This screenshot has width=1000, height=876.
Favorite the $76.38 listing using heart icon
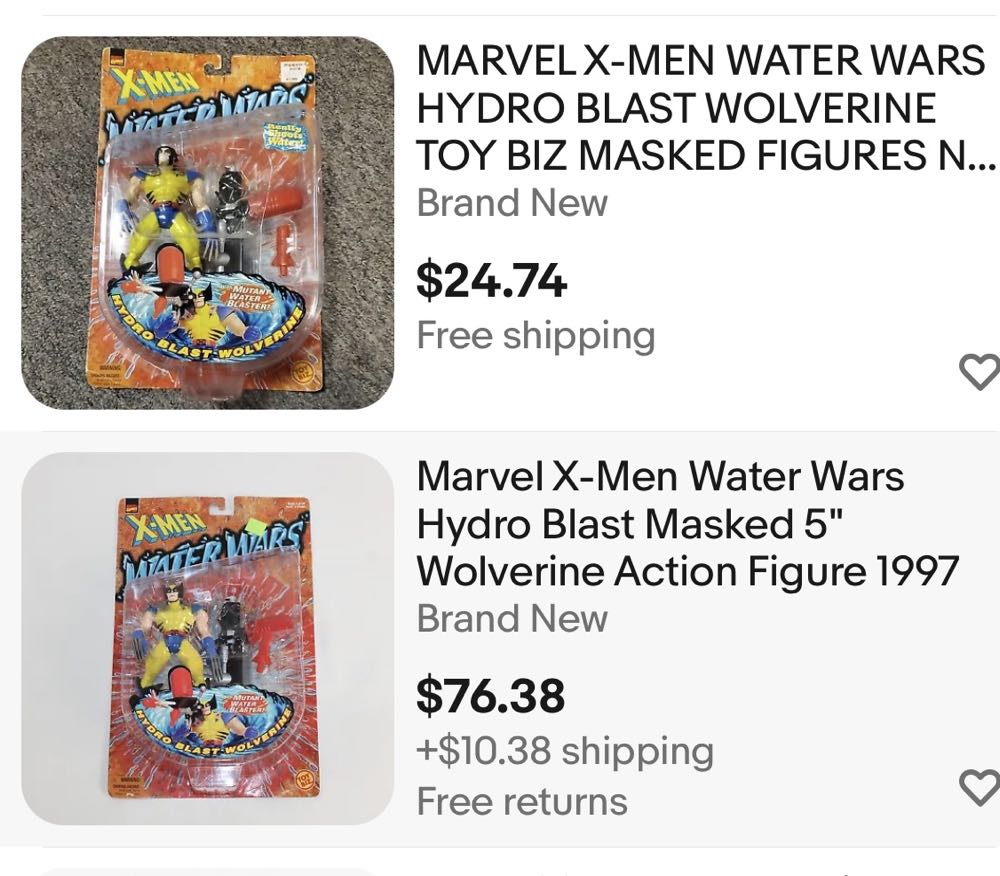click(x=979, y=787)
